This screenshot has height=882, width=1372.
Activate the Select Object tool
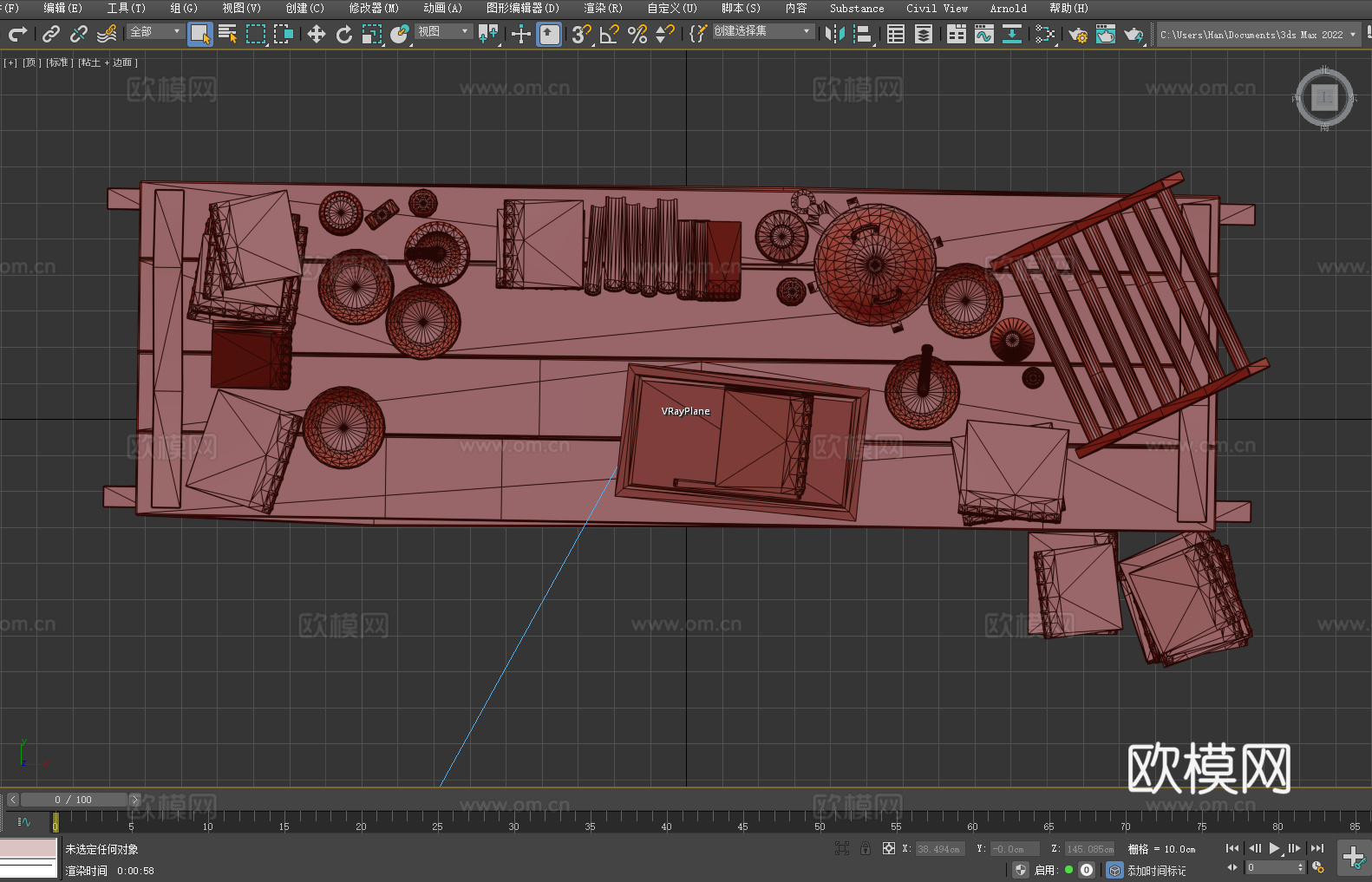200,34
